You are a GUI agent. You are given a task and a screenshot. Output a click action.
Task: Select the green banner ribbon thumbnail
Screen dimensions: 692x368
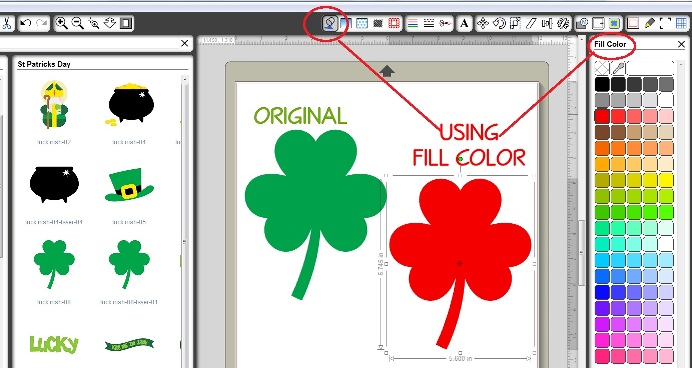(129, 345)
